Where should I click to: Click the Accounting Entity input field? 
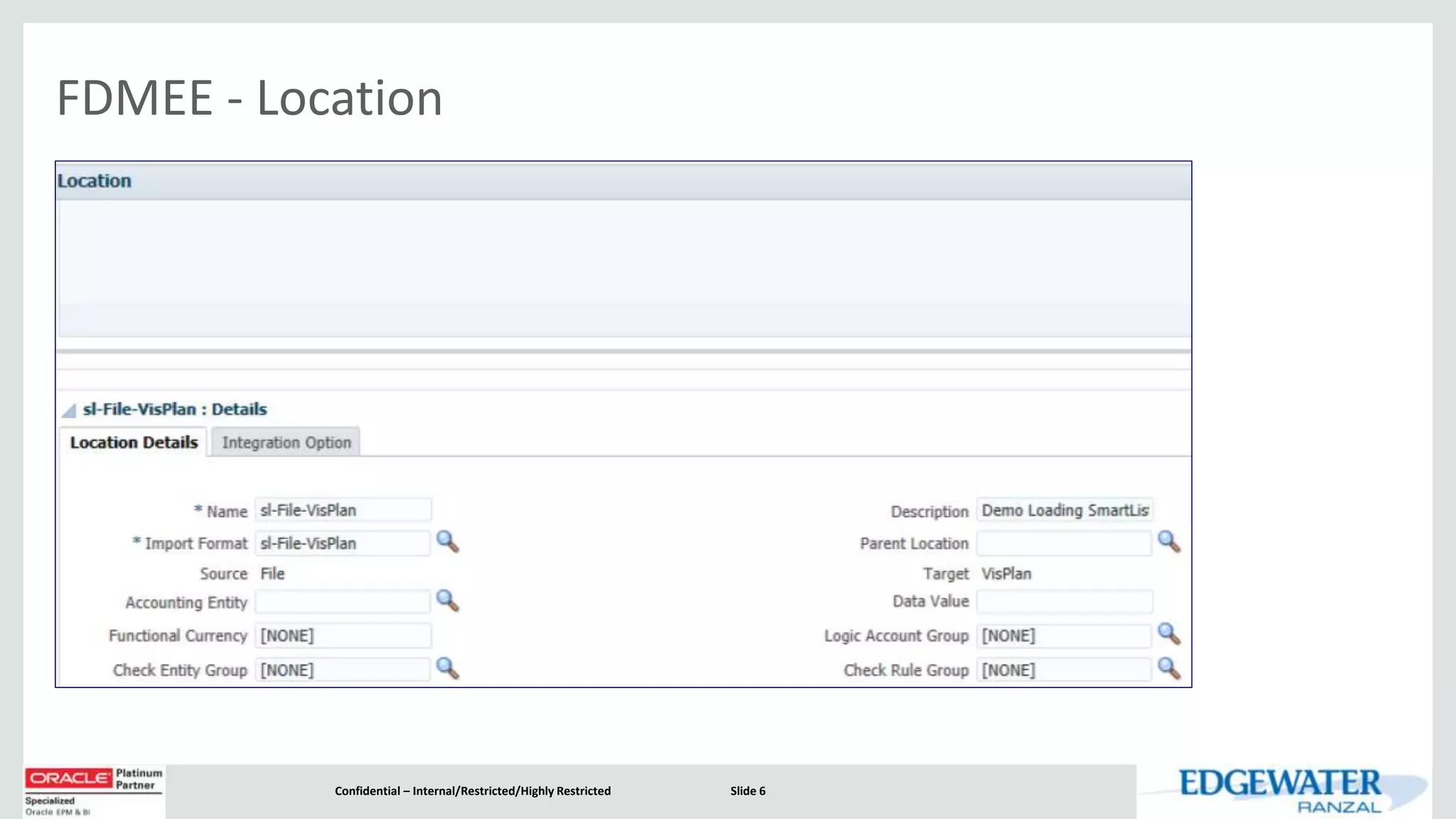343,602
